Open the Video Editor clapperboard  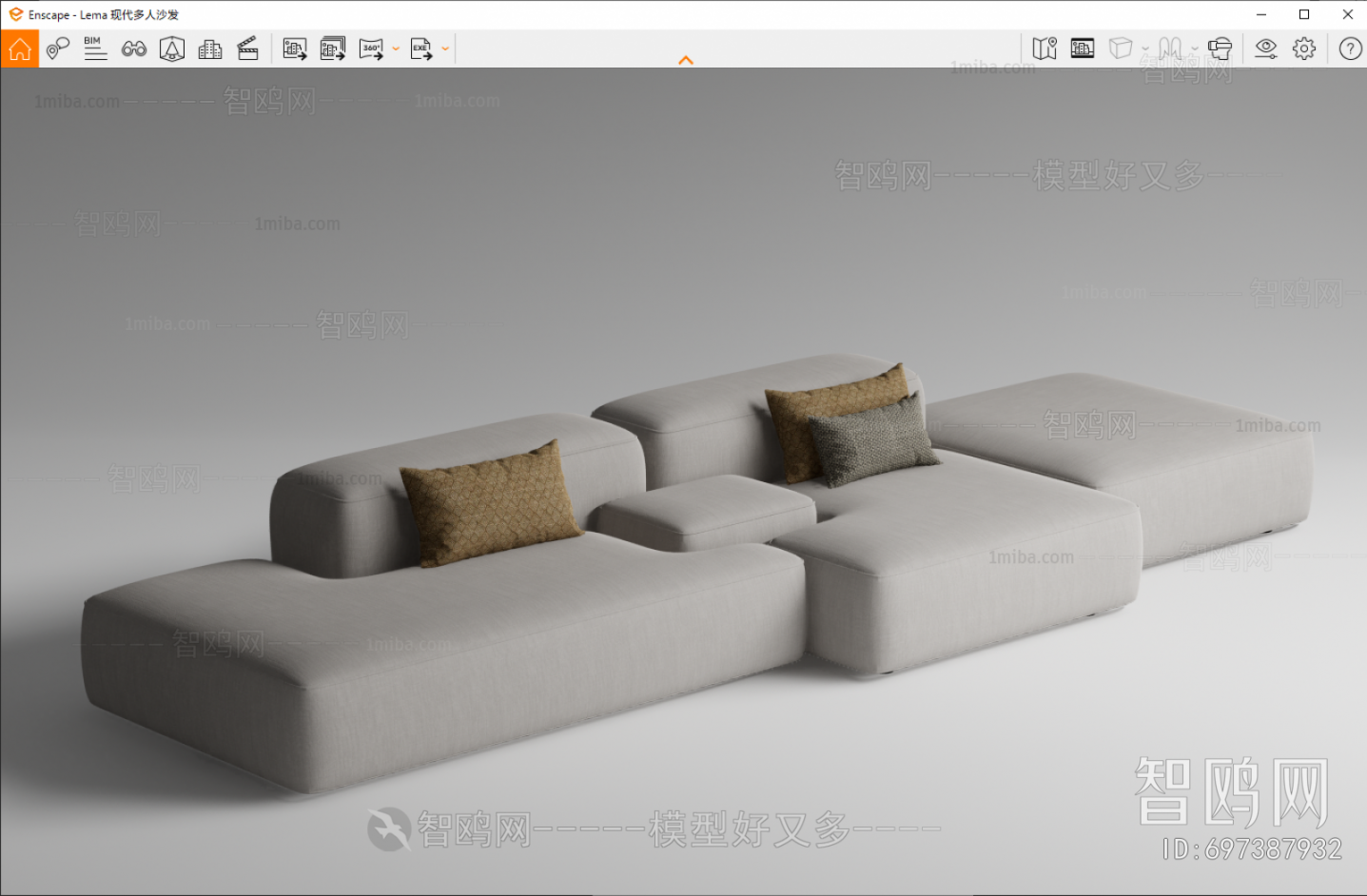click(x=248, y=49)
